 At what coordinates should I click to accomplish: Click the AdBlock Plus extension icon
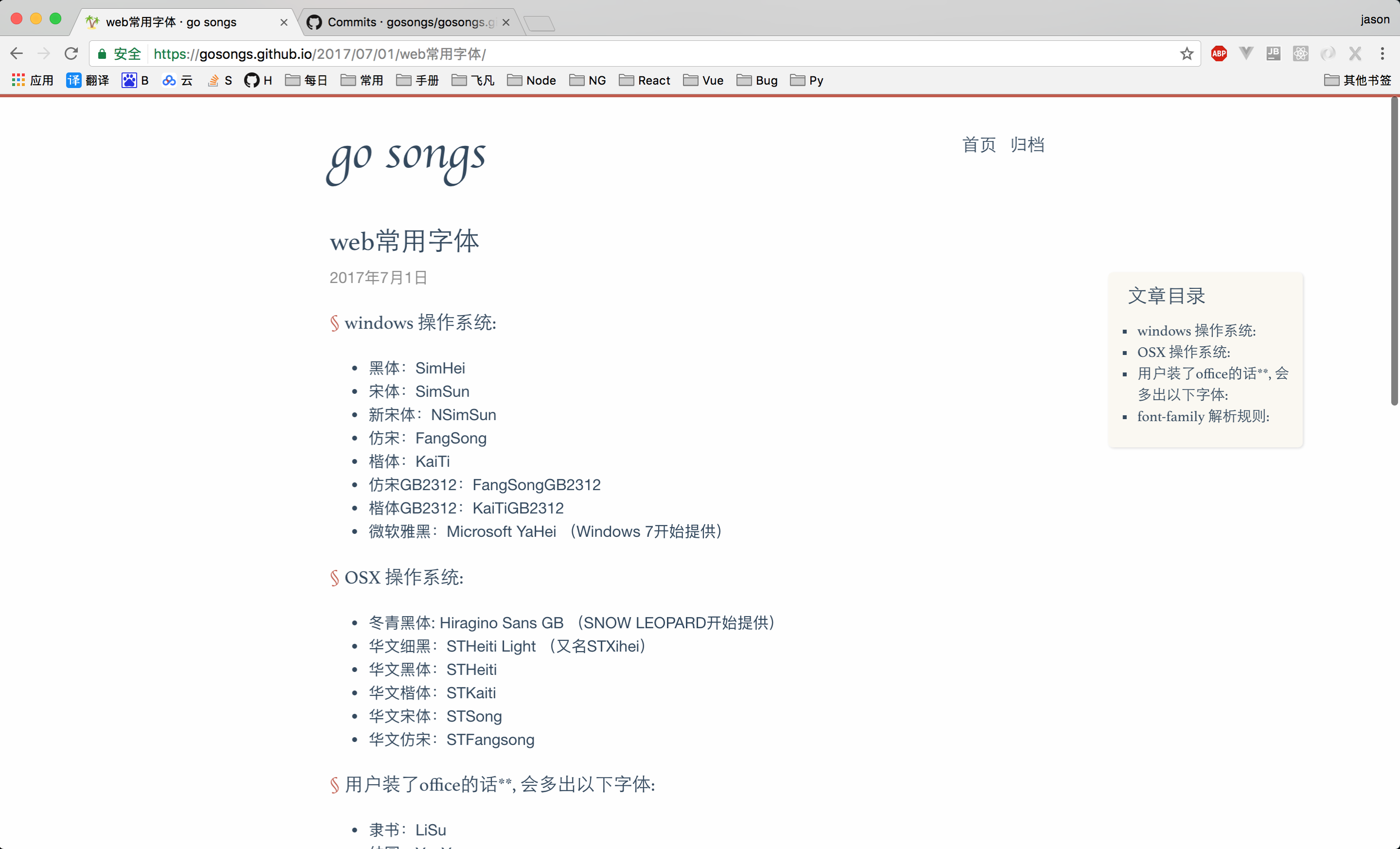click(1219, 53)
